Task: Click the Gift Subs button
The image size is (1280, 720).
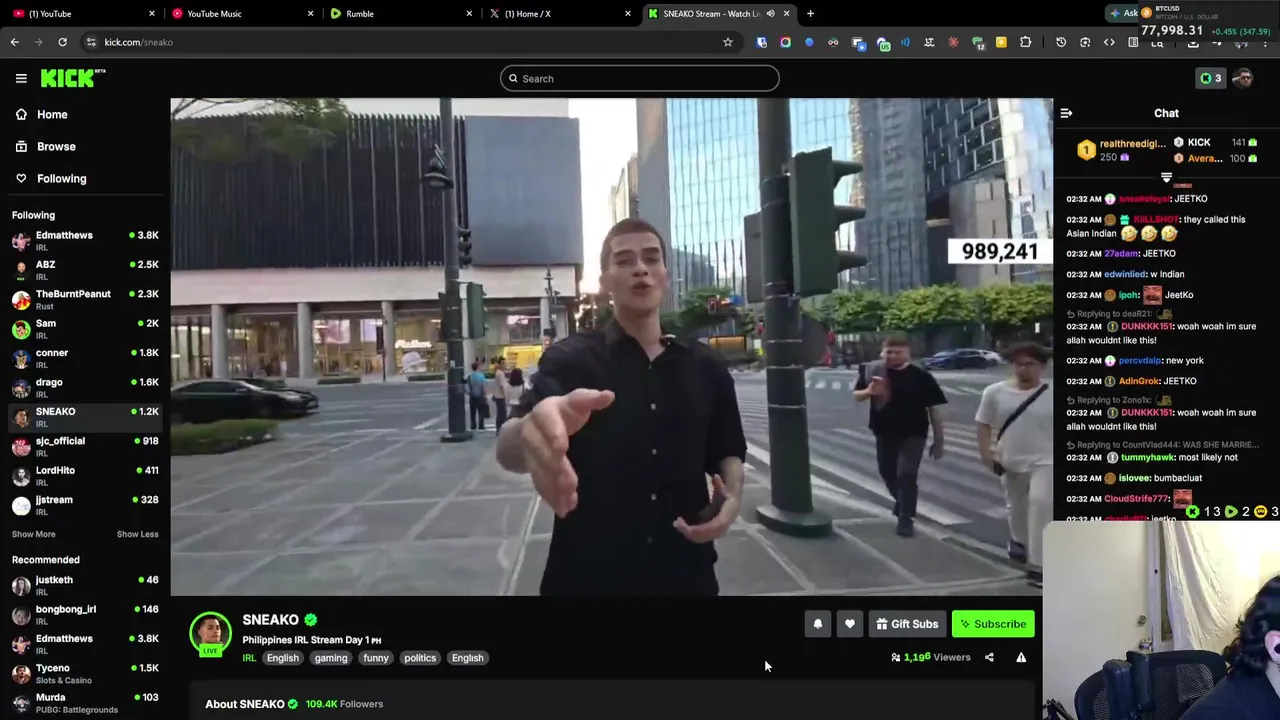Action: pyautogui.click(x=907, y=624)
